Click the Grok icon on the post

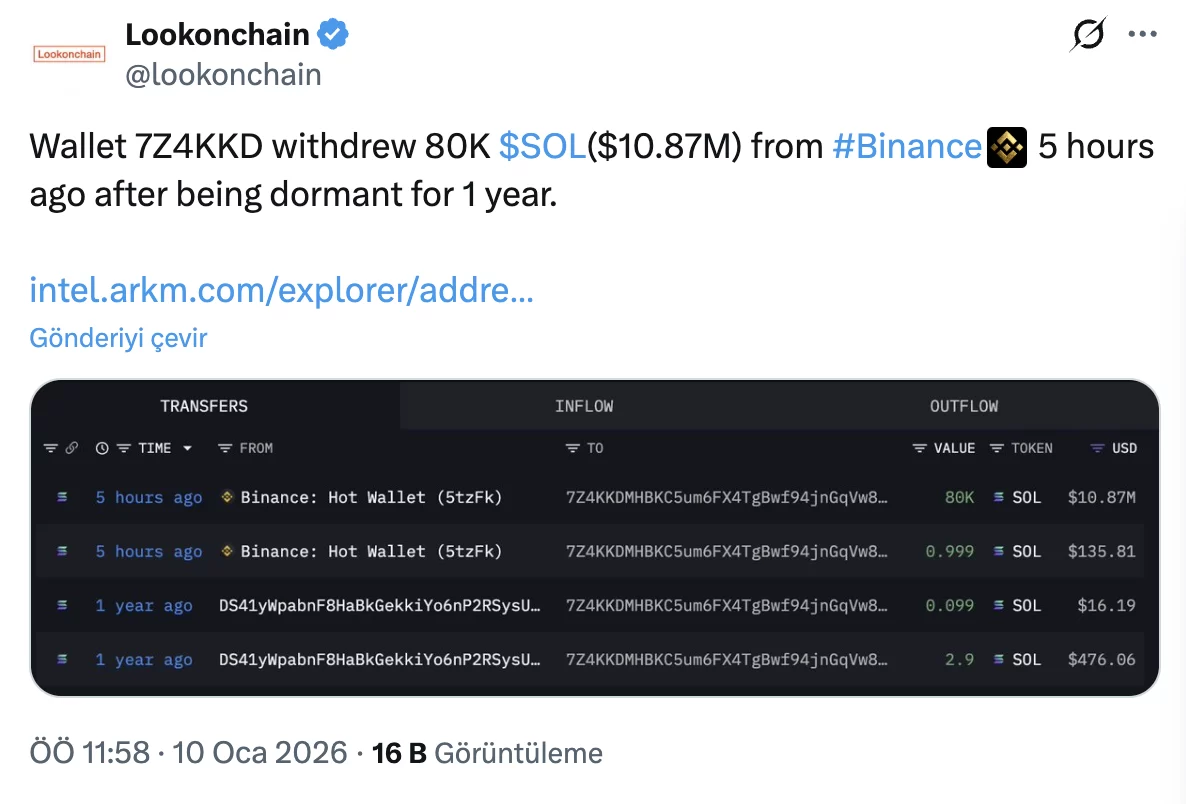click(x=1087, y=35)
